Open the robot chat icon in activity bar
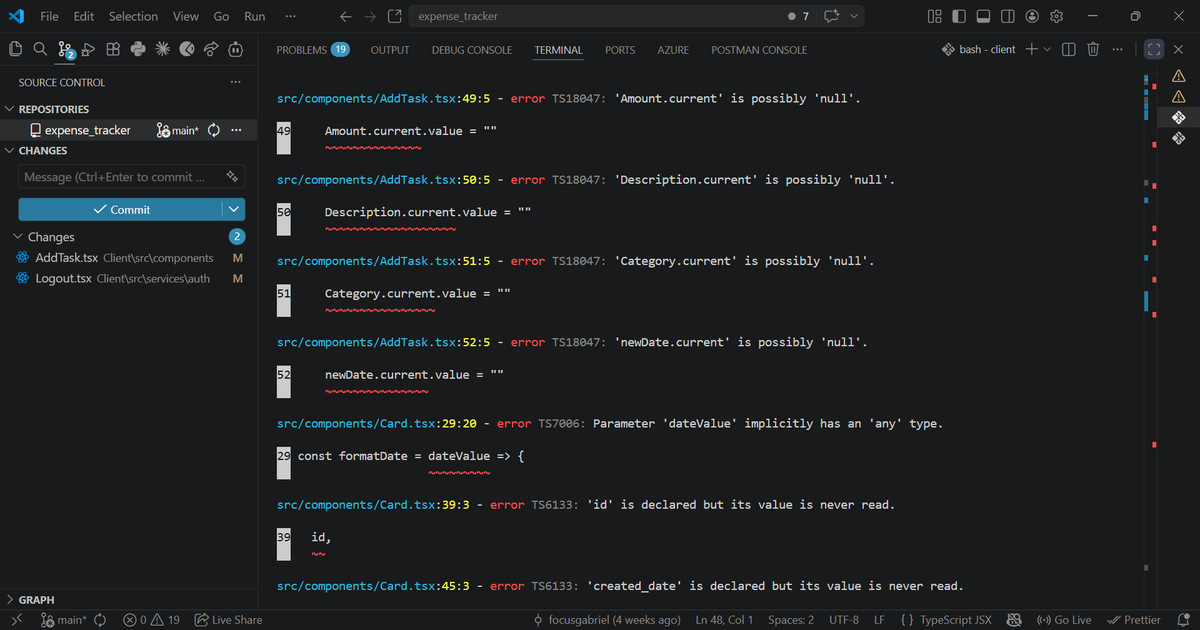The height and width of the screenshot is (630, 1200). (235, 49)
